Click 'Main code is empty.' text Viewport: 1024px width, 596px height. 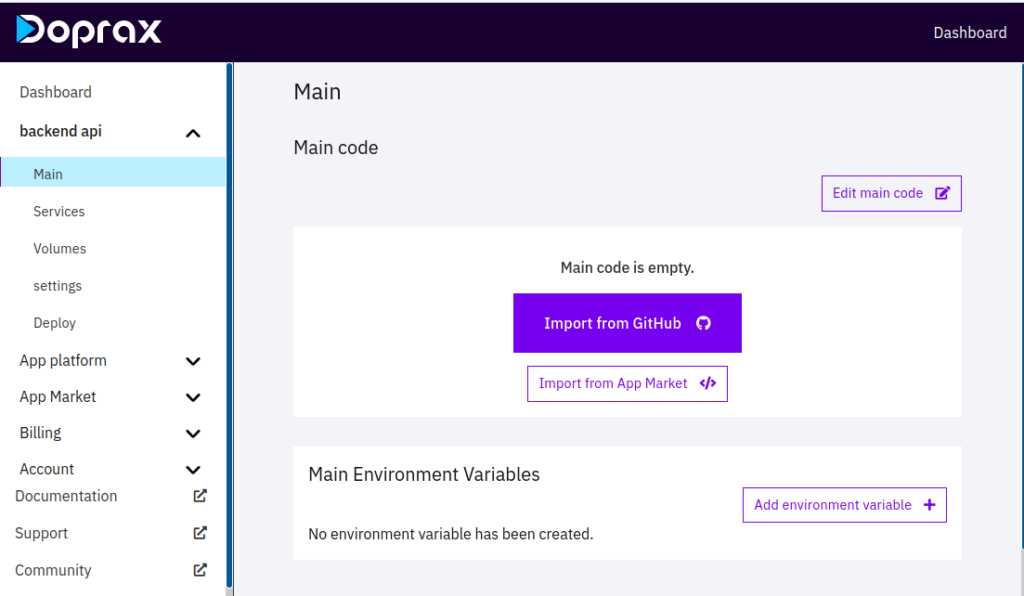click(627, 268)
